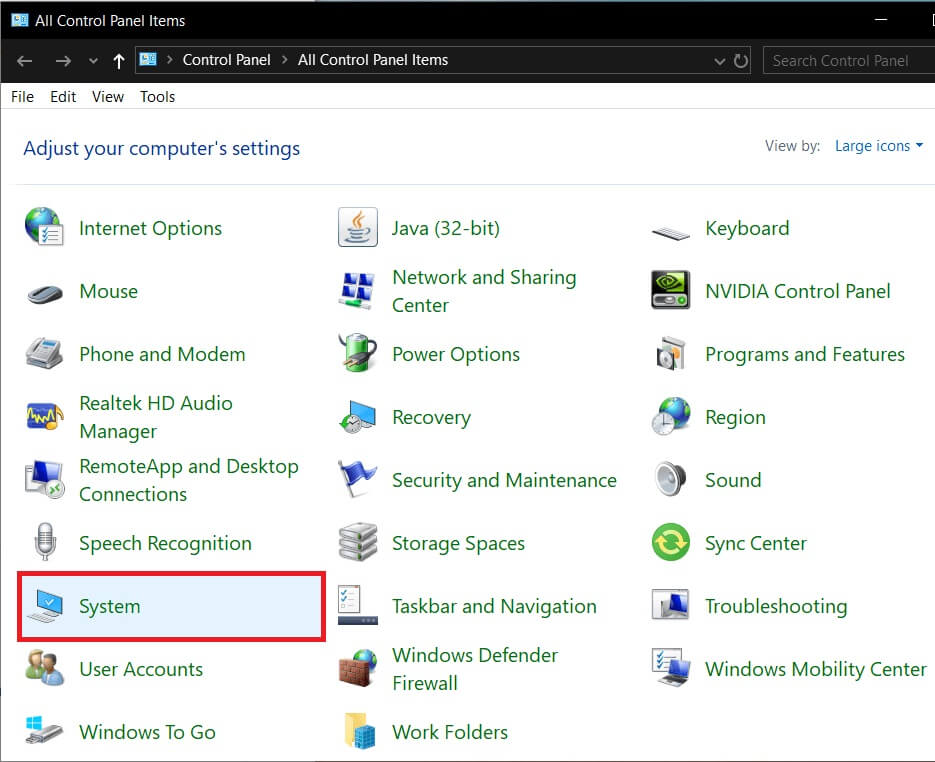This screenshot has width=935, height=762.
Task: Click the Storage Spaces drives icon
Action: [x=357, y=542]
